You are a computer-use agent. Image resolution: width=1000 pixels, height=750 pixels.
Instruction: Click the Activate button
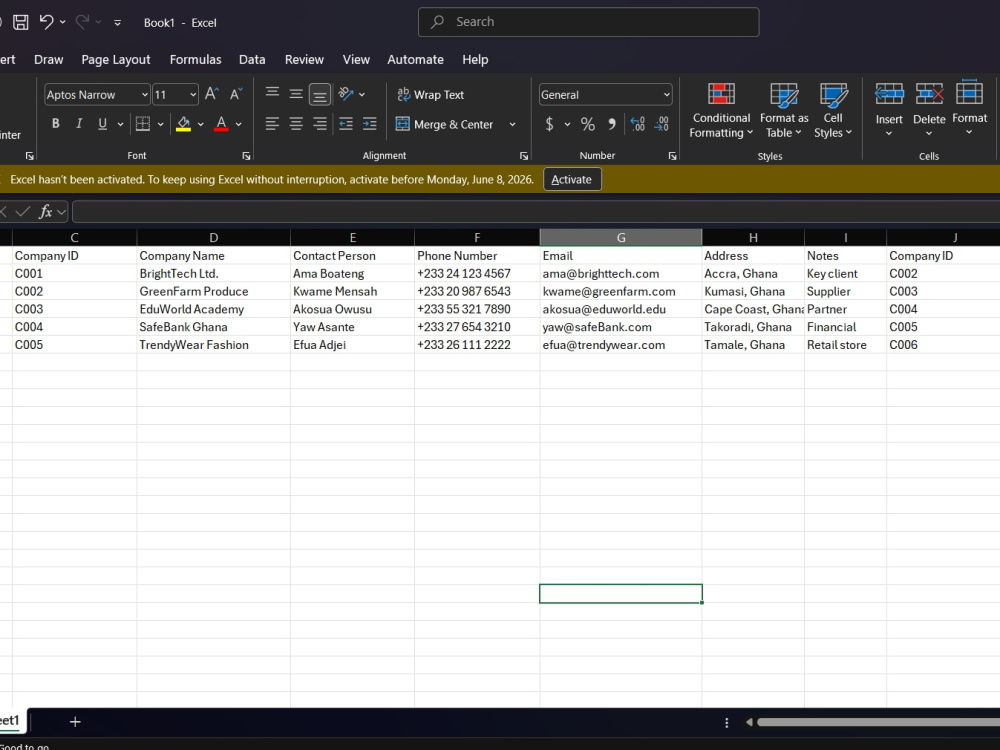point(571,179)
